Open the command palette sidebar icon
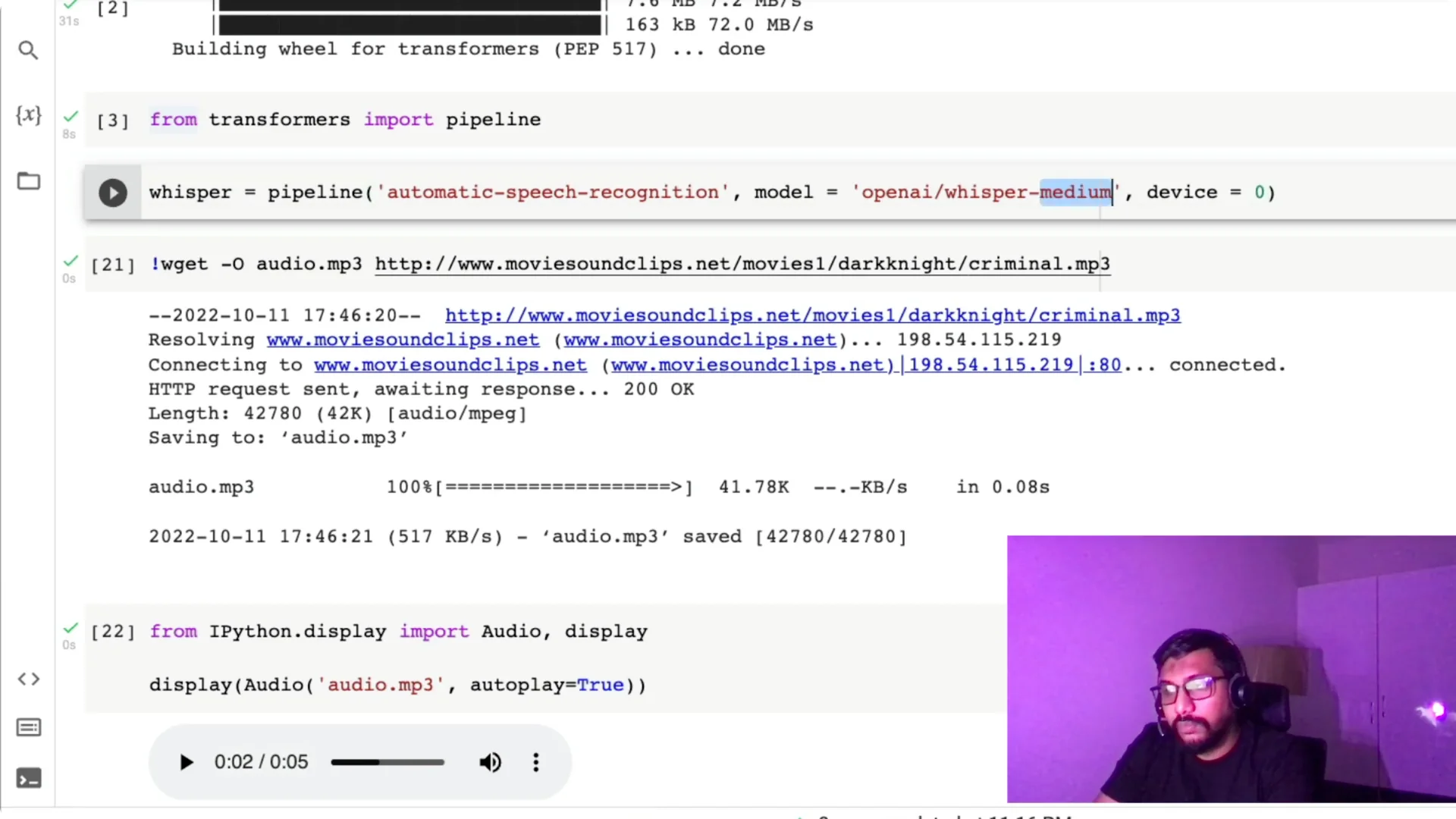This screenshot has height=819, width=1456. pyautogui.click(x=29, y=727)
